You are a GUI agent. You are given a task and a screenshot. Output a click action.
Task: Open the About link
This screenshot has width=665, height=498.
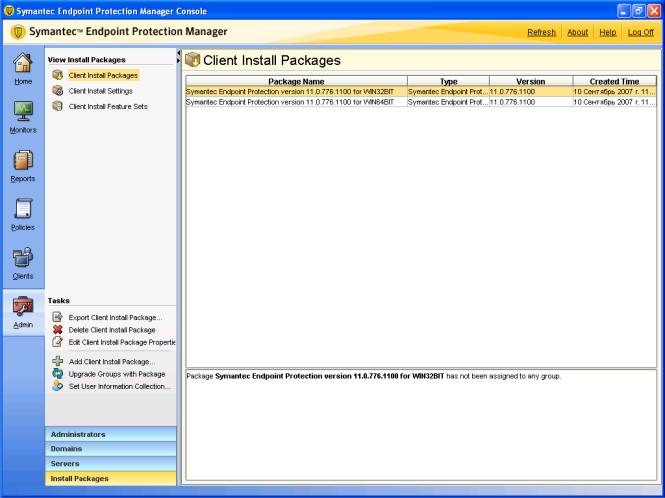pyautogui.click(x=578, y=32)
